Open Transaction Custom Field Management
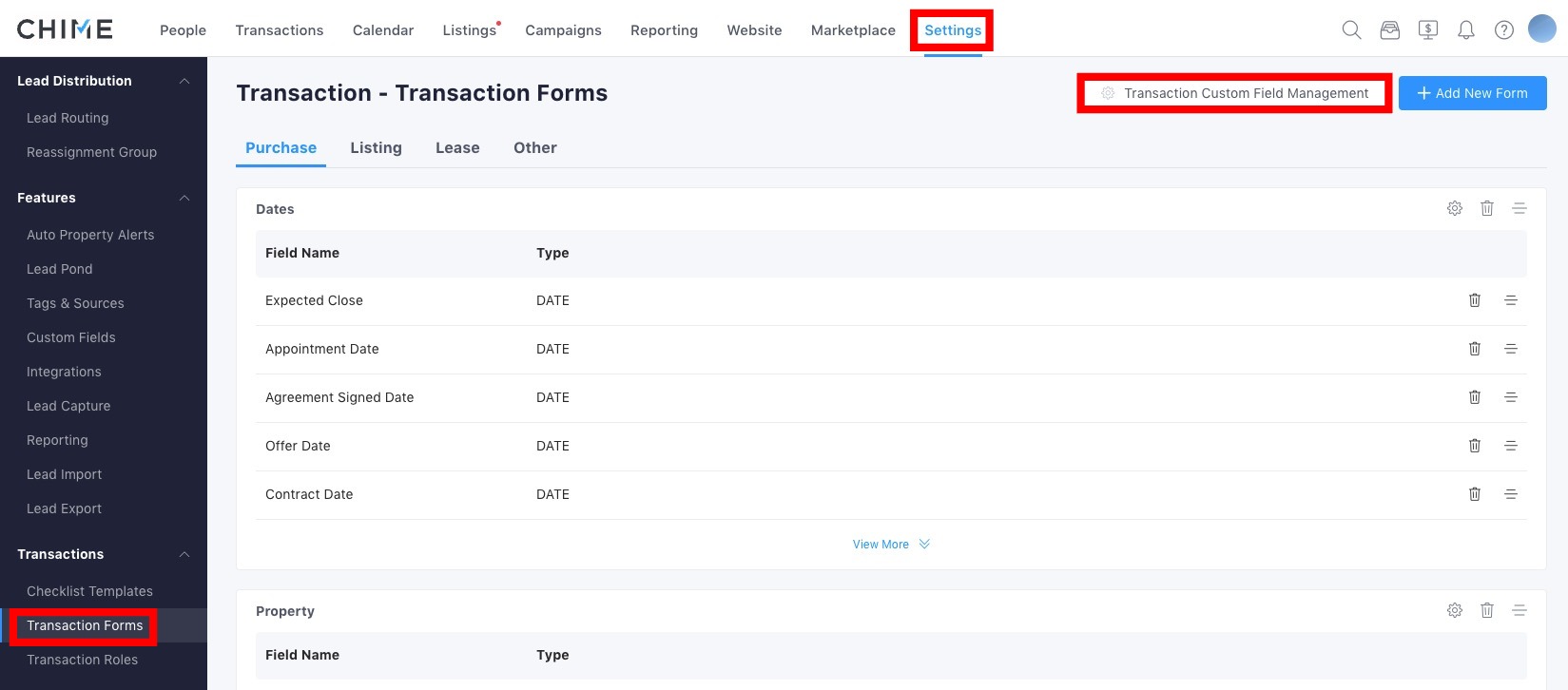Screen dimensions: 1568x690 pyautogui.click(x=1234, y=93)
